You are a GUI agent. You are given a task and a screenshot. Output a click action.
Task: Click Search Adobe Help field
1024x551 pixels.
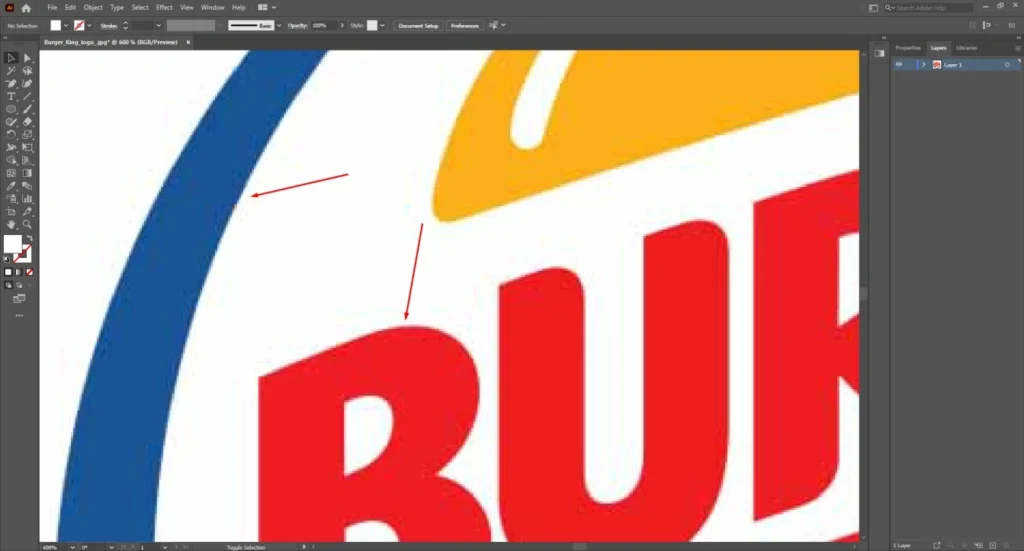[x=929, y=8]
